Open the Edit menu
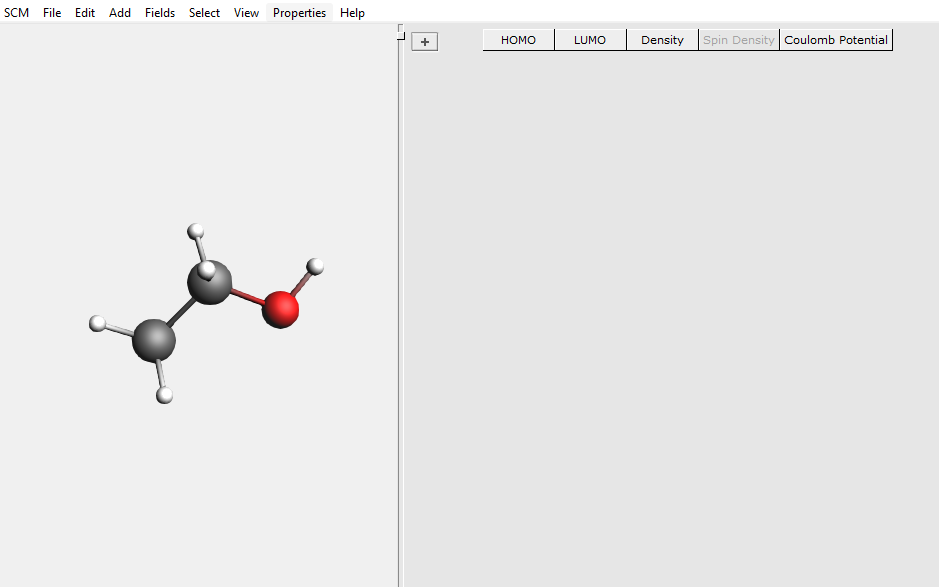 coord(85,13)
